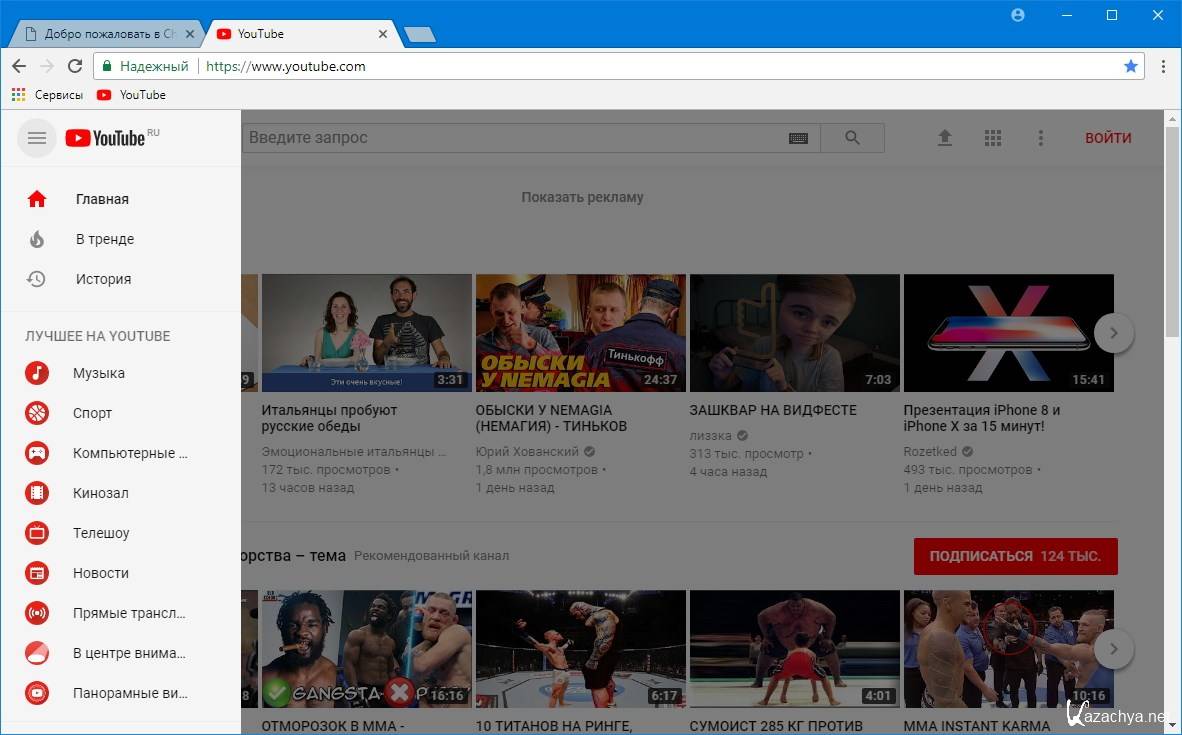Open Chrome's three-dot browser menu
Viewport: 1182px width, 735px height.
[x=1163, y=66]
